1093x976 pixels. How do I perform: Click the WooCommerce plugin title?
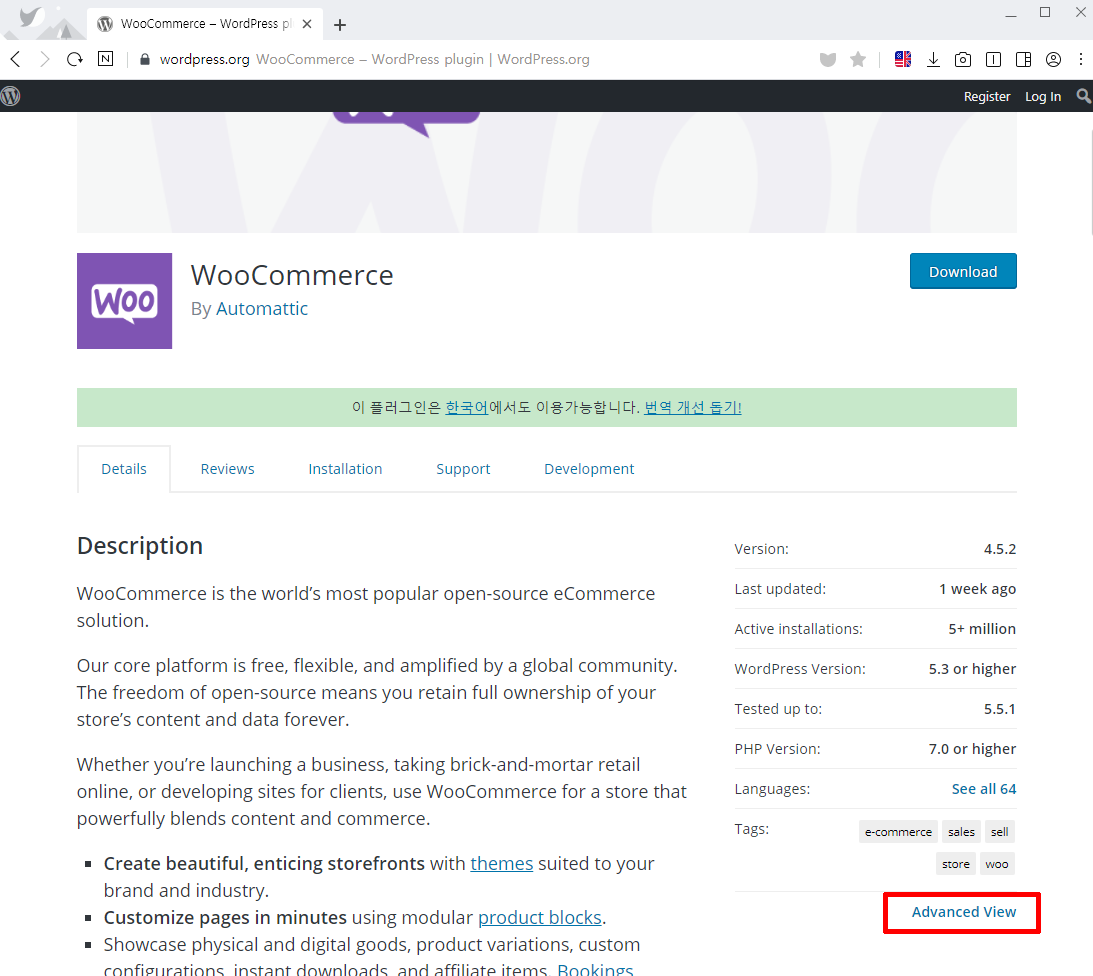(292, 275)
